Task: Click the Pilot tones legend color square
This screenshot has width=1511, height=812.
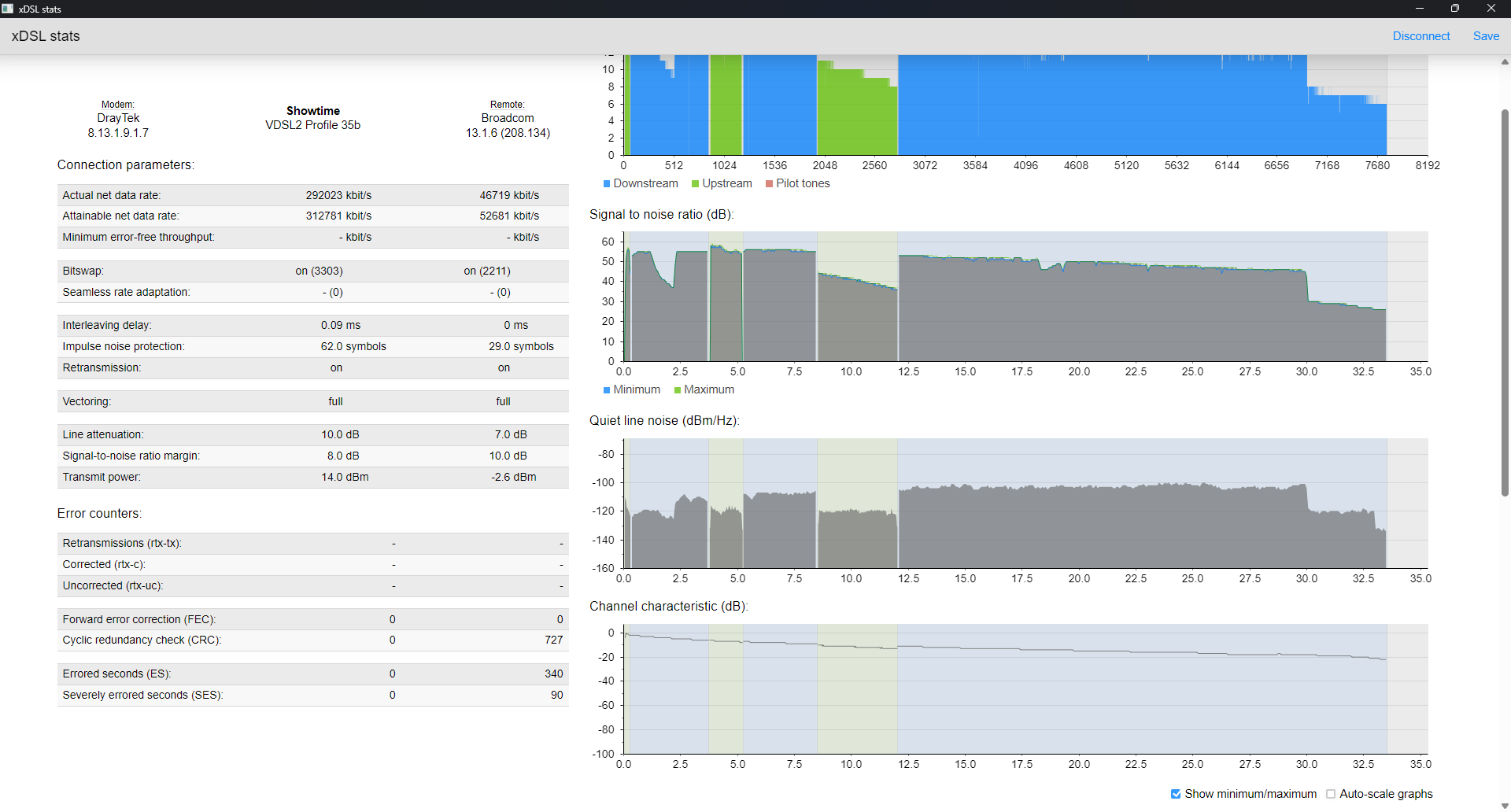Action: 769,184
